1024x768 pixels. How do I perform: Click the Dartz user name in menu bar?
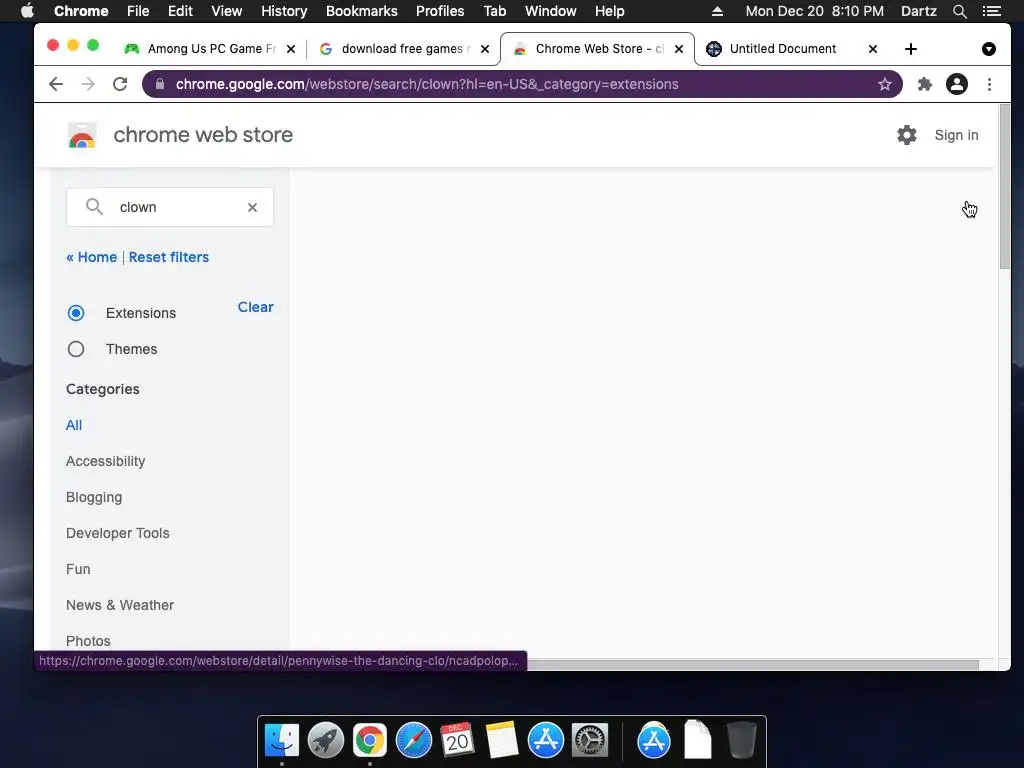(918, 11)
